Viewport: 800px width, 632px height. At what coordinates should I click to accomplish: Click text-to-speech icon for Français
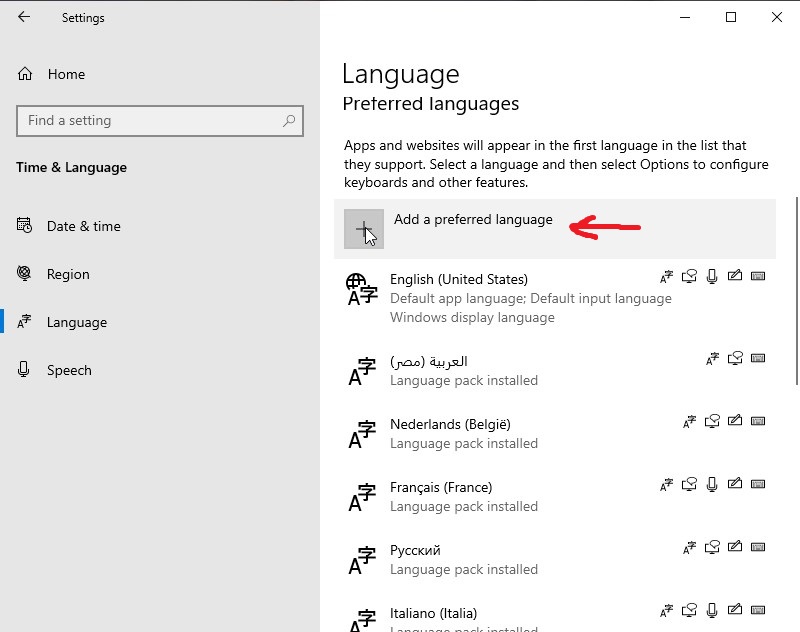coord(689,484)
